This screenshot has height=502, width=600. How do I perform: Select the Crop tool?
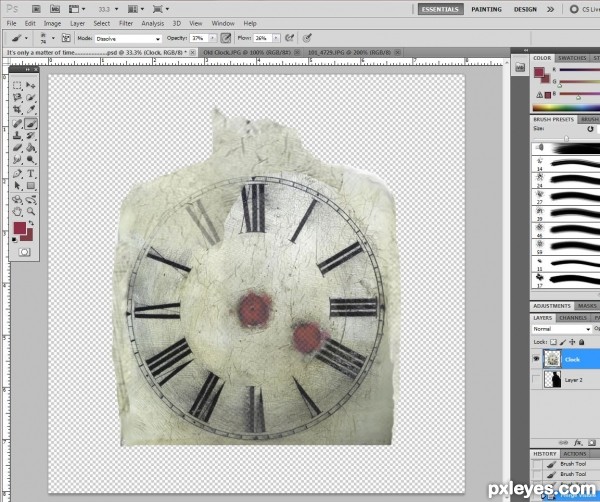(x=17, y=110)
